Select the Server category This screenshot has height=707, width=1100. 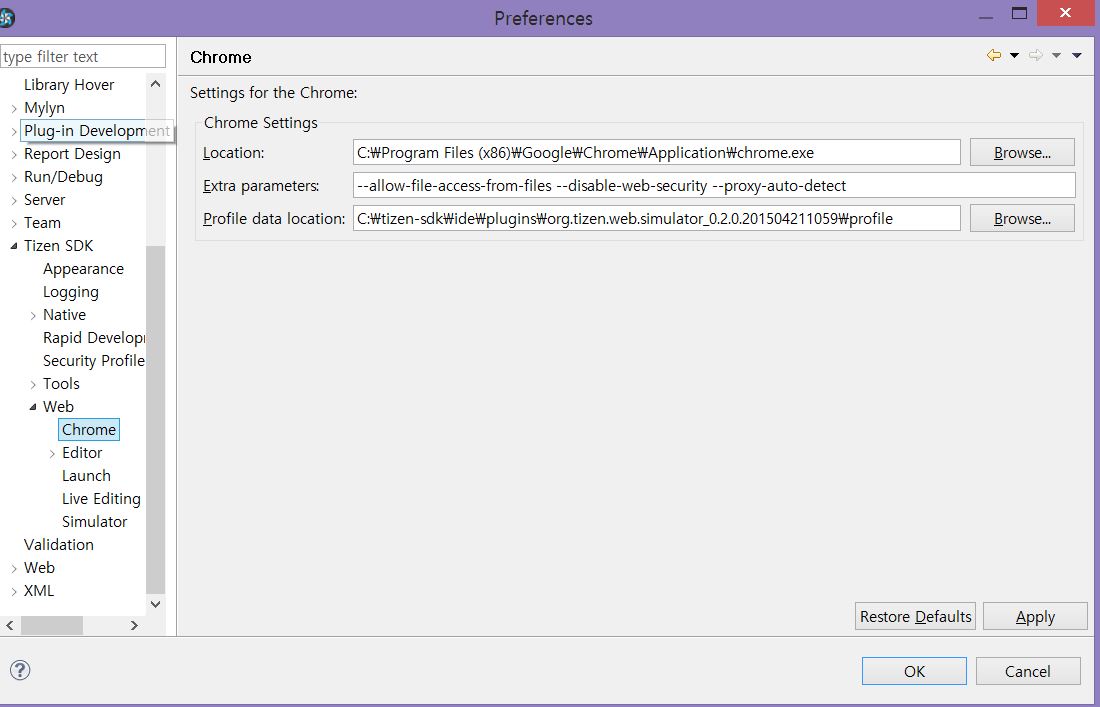44,200
